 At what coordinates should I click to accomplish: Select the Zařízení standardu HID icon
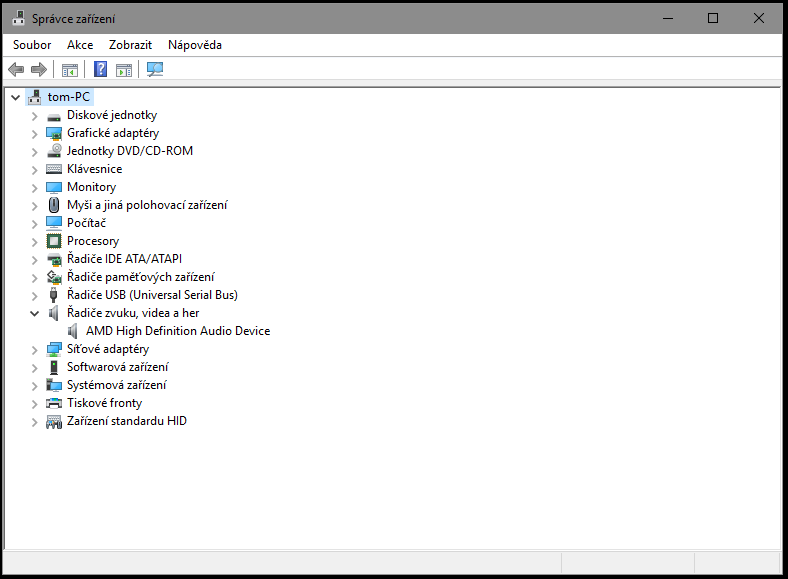coord(54,422)
